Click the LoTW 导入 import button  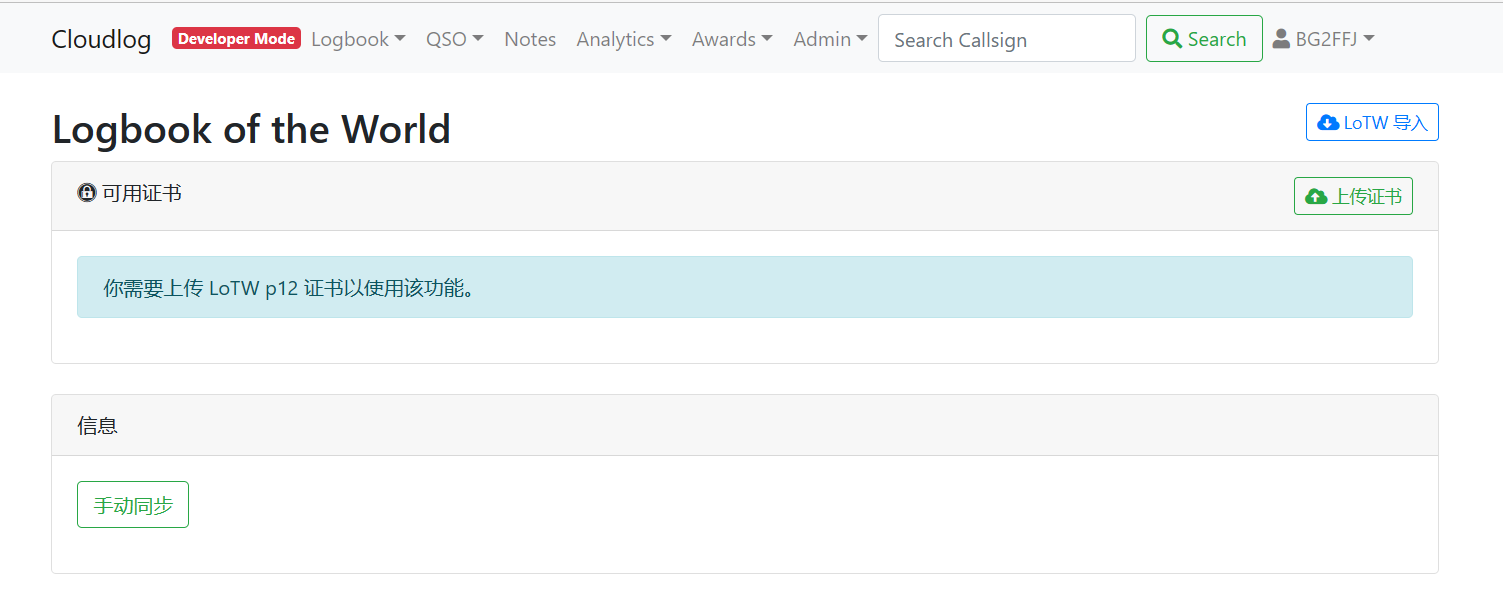[1372, 122]
